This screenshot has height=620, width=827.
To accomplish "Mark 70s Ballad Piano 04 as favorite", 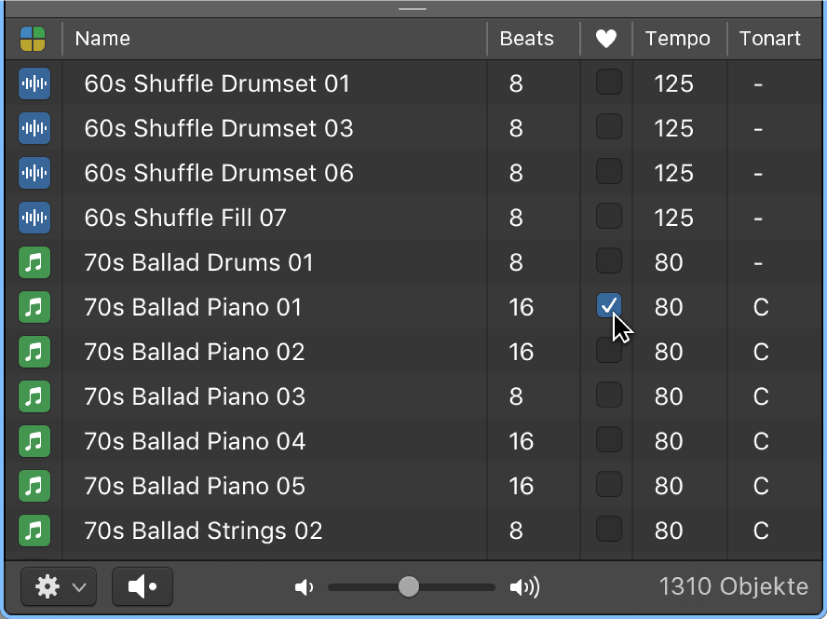I will pos(609,440).
